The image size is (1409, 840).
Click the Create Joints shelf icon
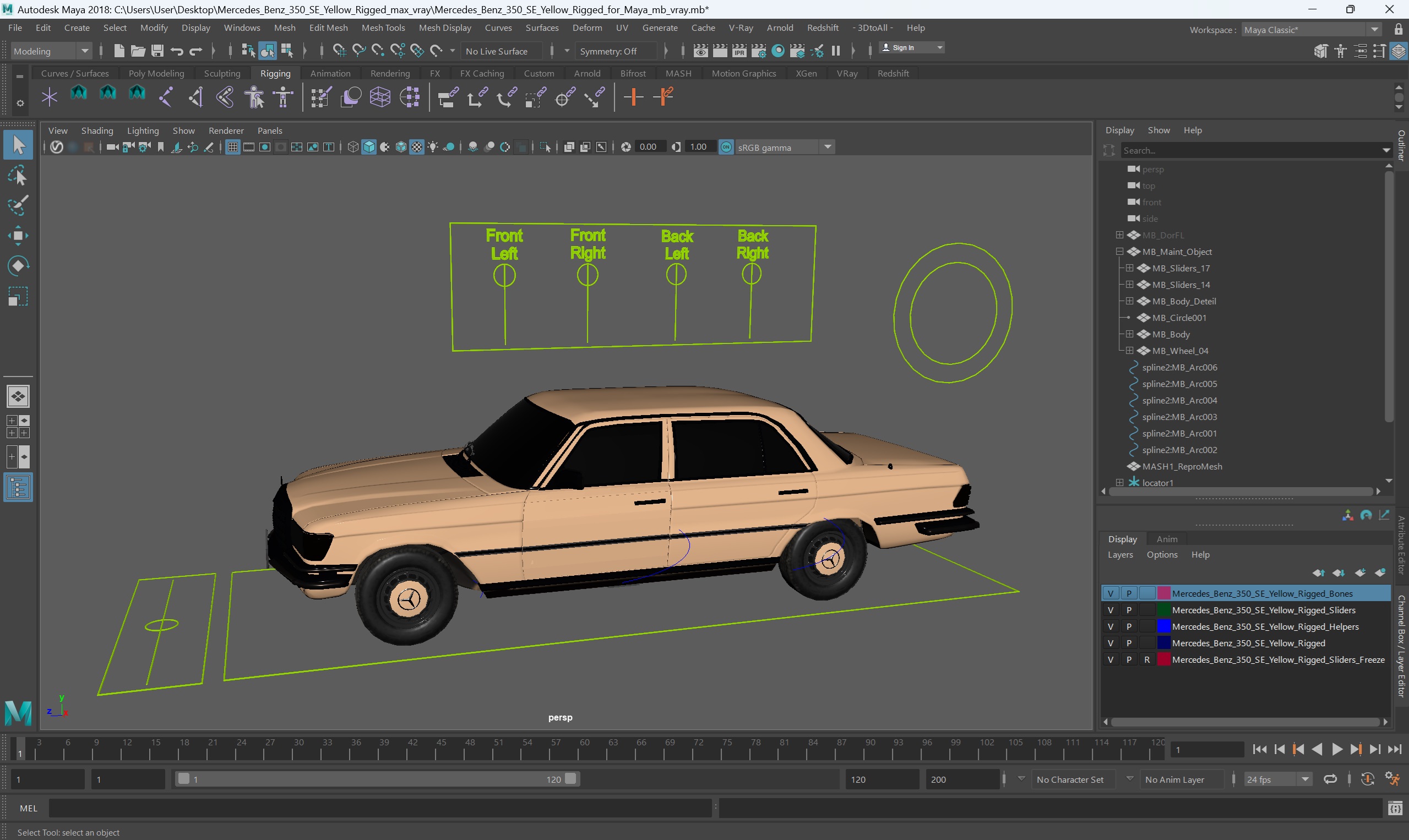pos(166,97)
